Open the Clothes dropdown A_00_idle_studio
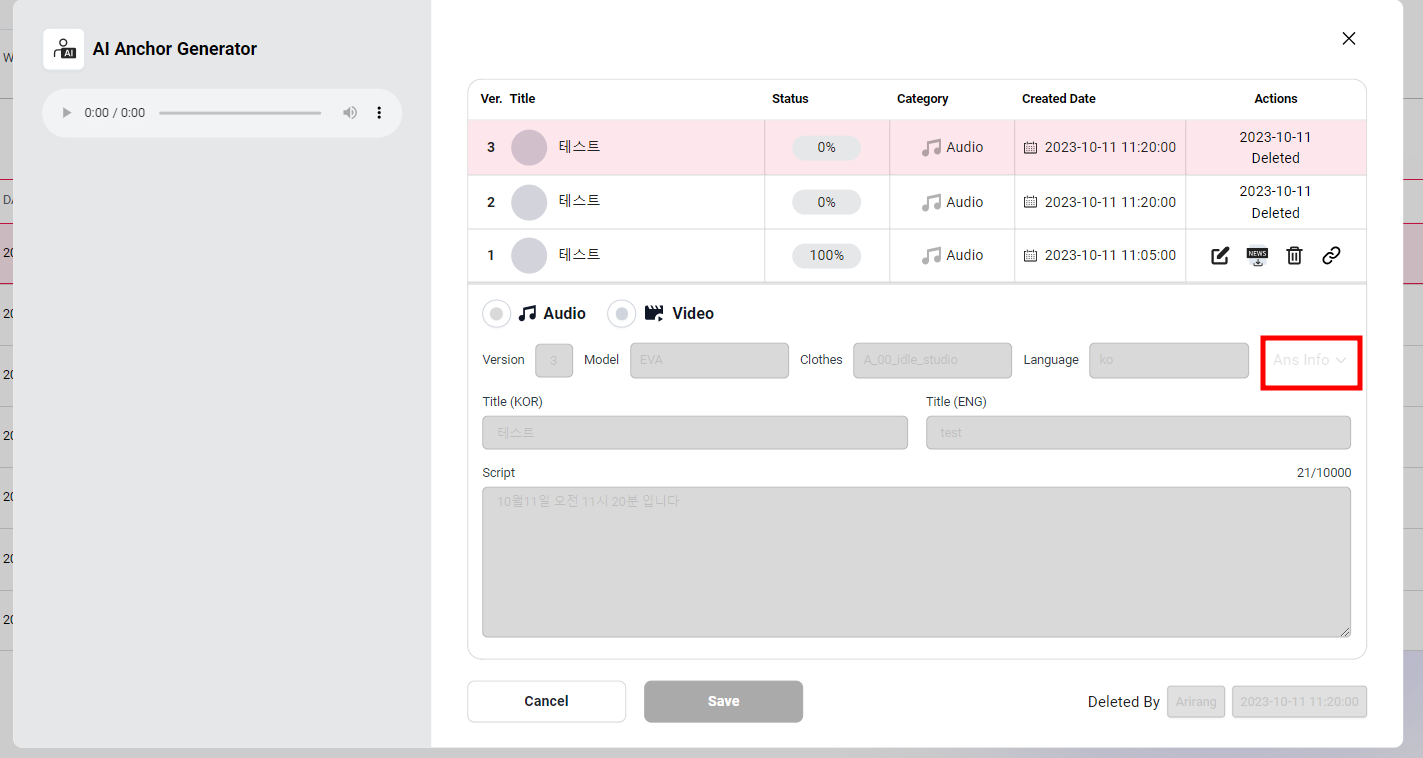 [932, 360]
